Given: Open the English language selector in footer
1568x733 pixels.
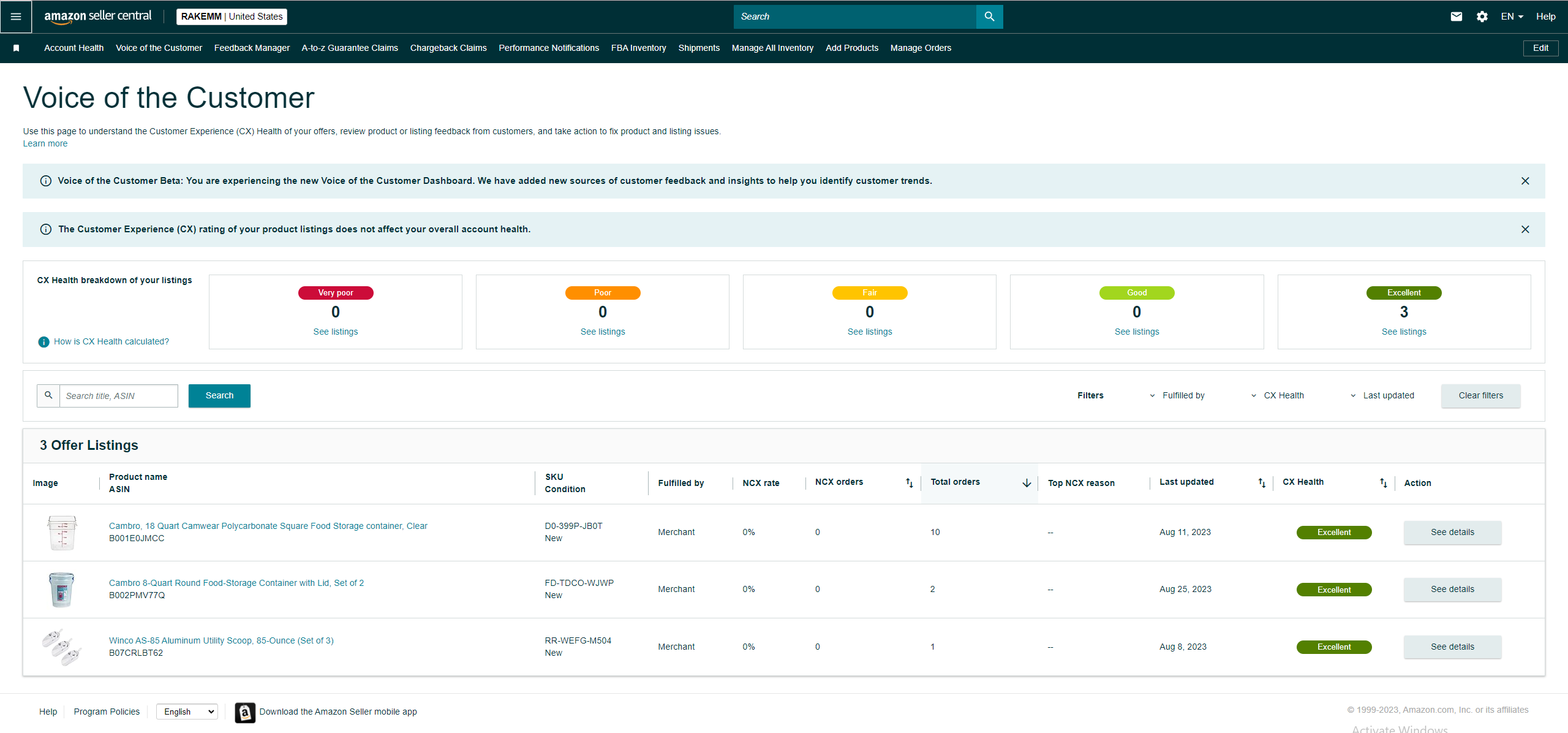Looking at the screenshot, I should [187, 712].
